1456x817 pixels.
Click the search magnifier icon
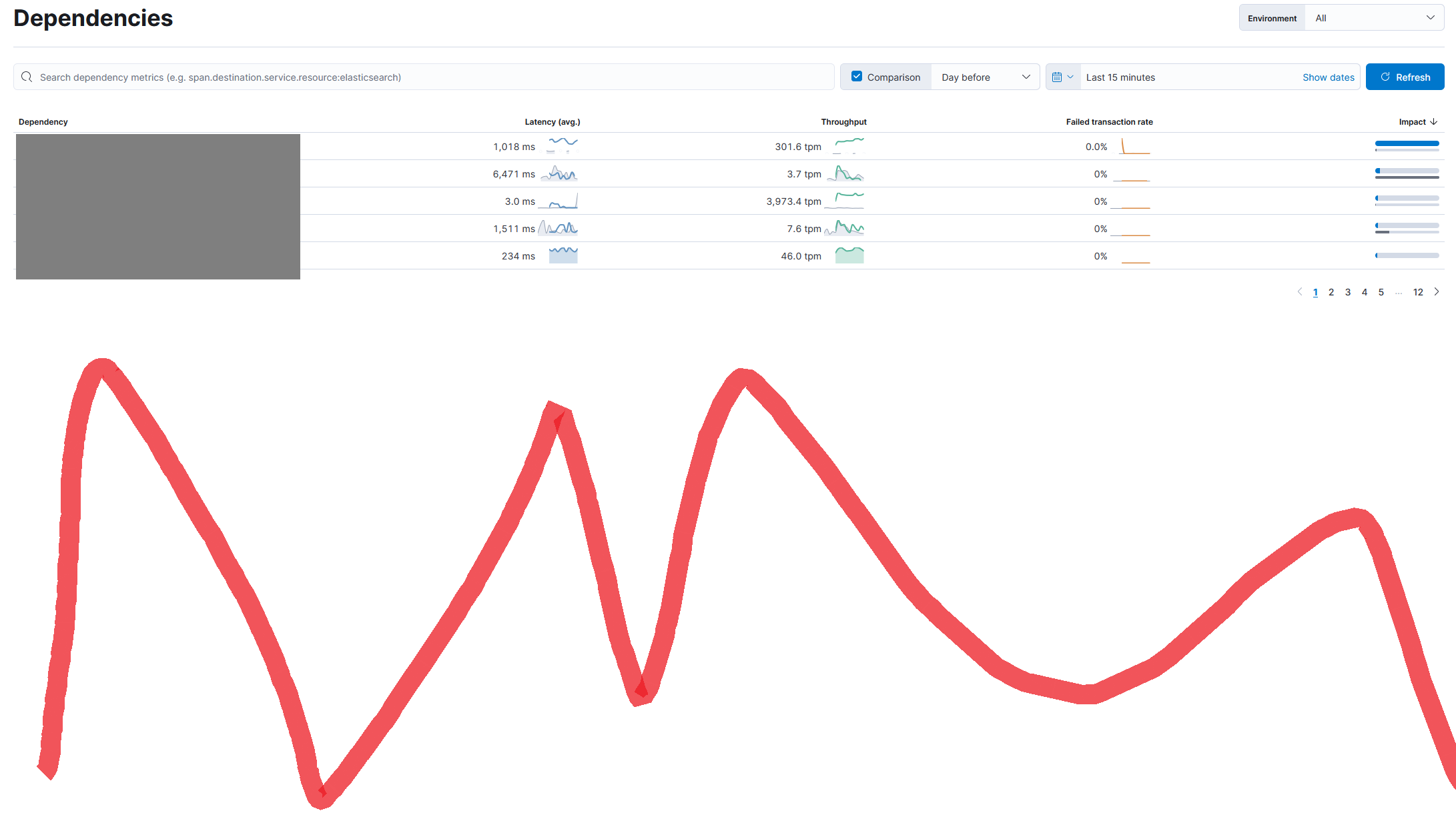[27, 77]
